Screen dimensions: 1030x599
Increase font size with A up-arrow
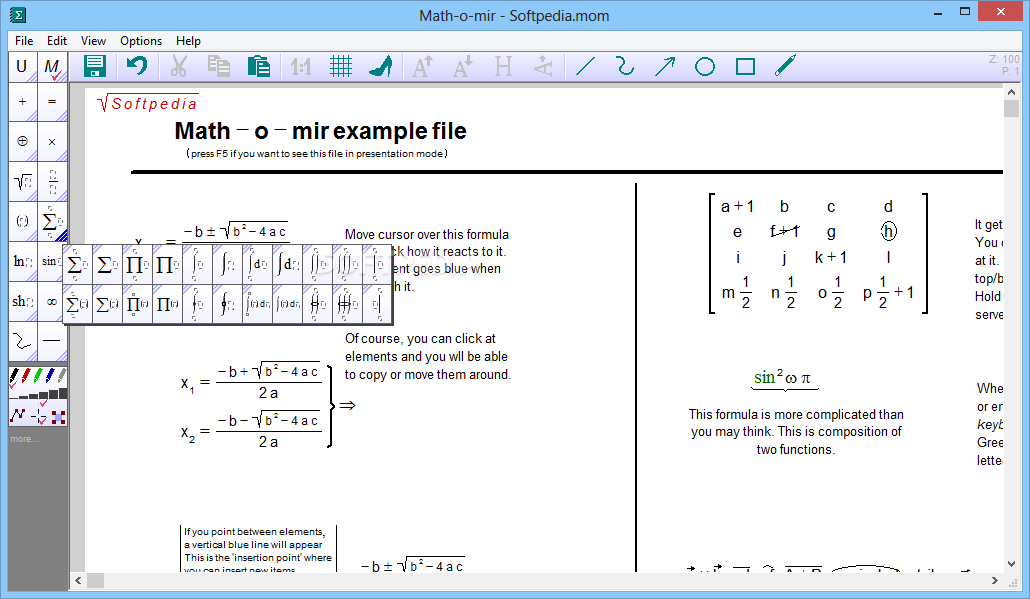click(x=422, y=66)
